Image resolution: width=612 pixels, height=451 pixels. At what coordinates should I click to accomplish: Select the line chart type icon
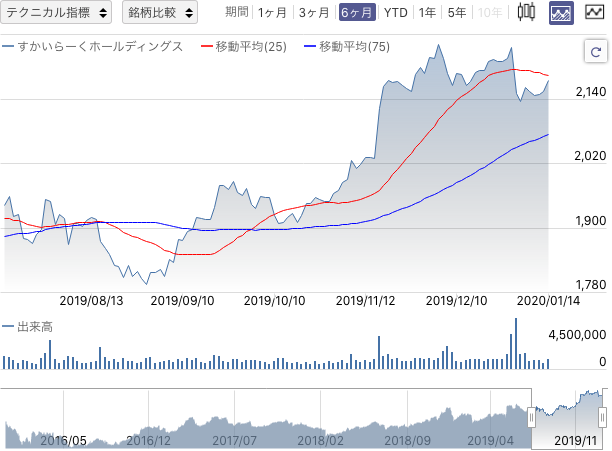pos(595,12)
